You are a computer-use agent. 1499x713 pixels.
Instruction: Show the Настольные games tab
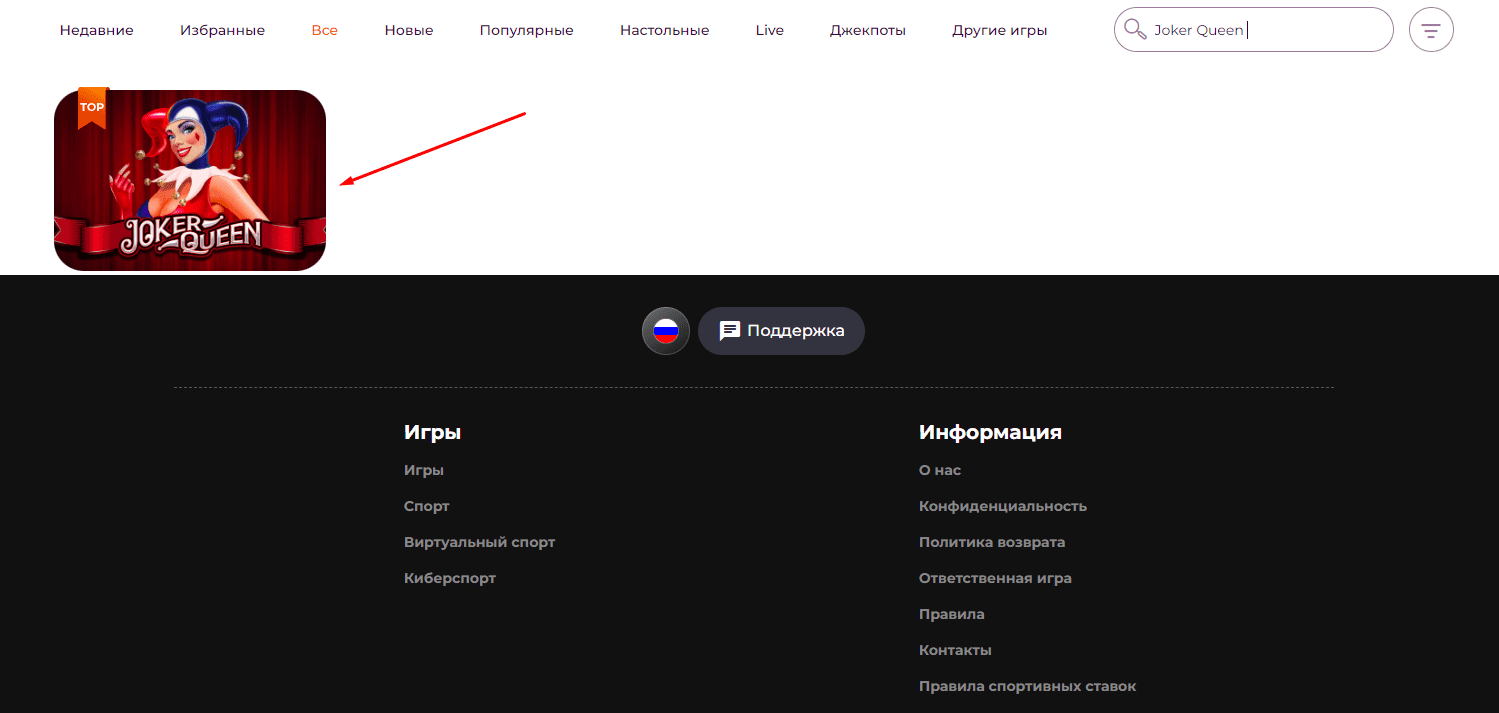pos(664,31)
